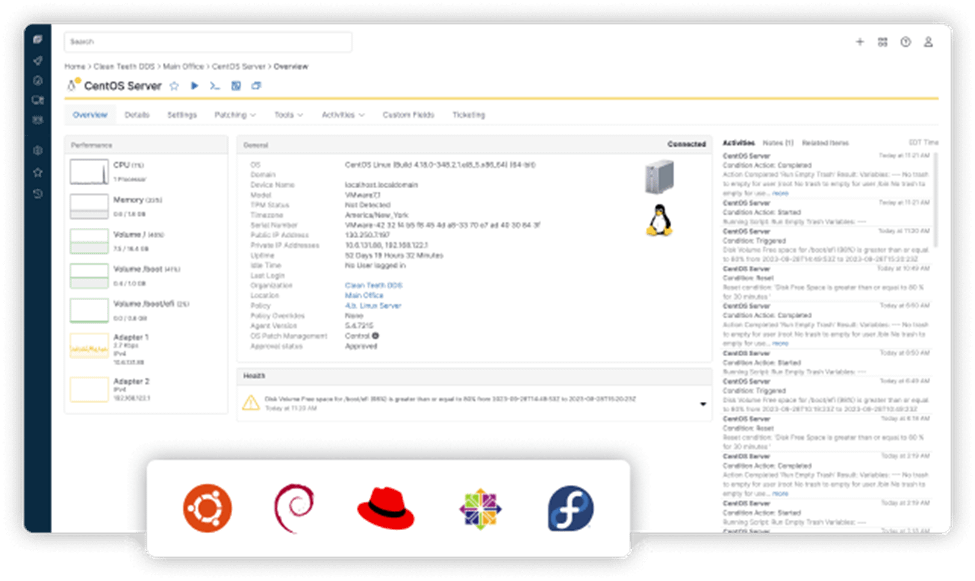Expand the Health alert dropdown arrow
Image resolution: width=975 pixels, height=581 pixels.
703,404
